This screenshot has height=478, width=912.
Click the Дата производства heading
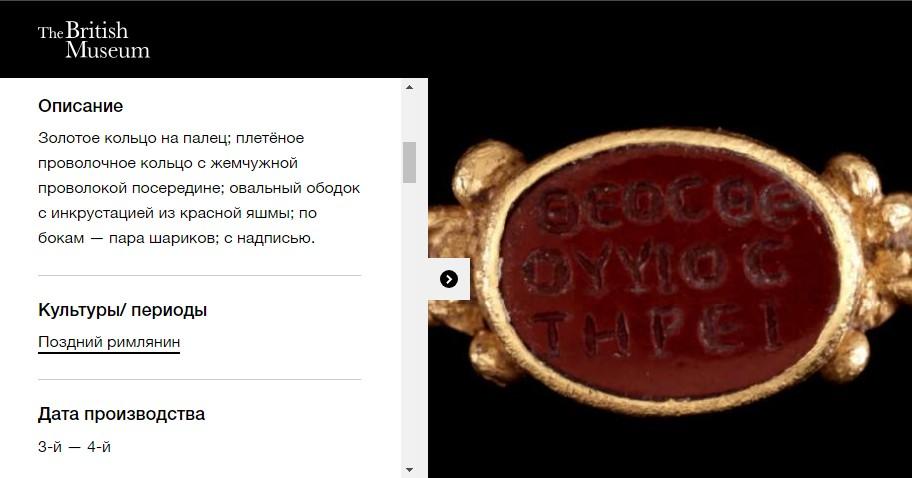click(122, 414)
